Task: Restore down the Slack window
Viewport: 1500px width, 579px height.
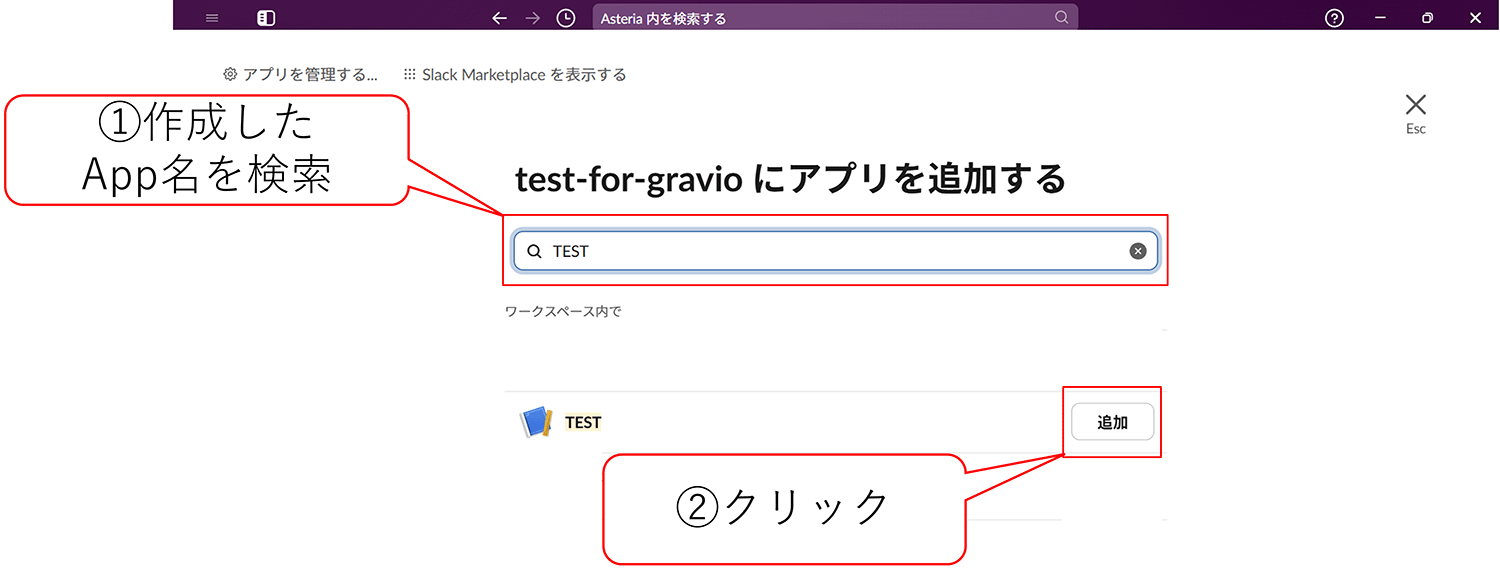Action: point(1428,18)
